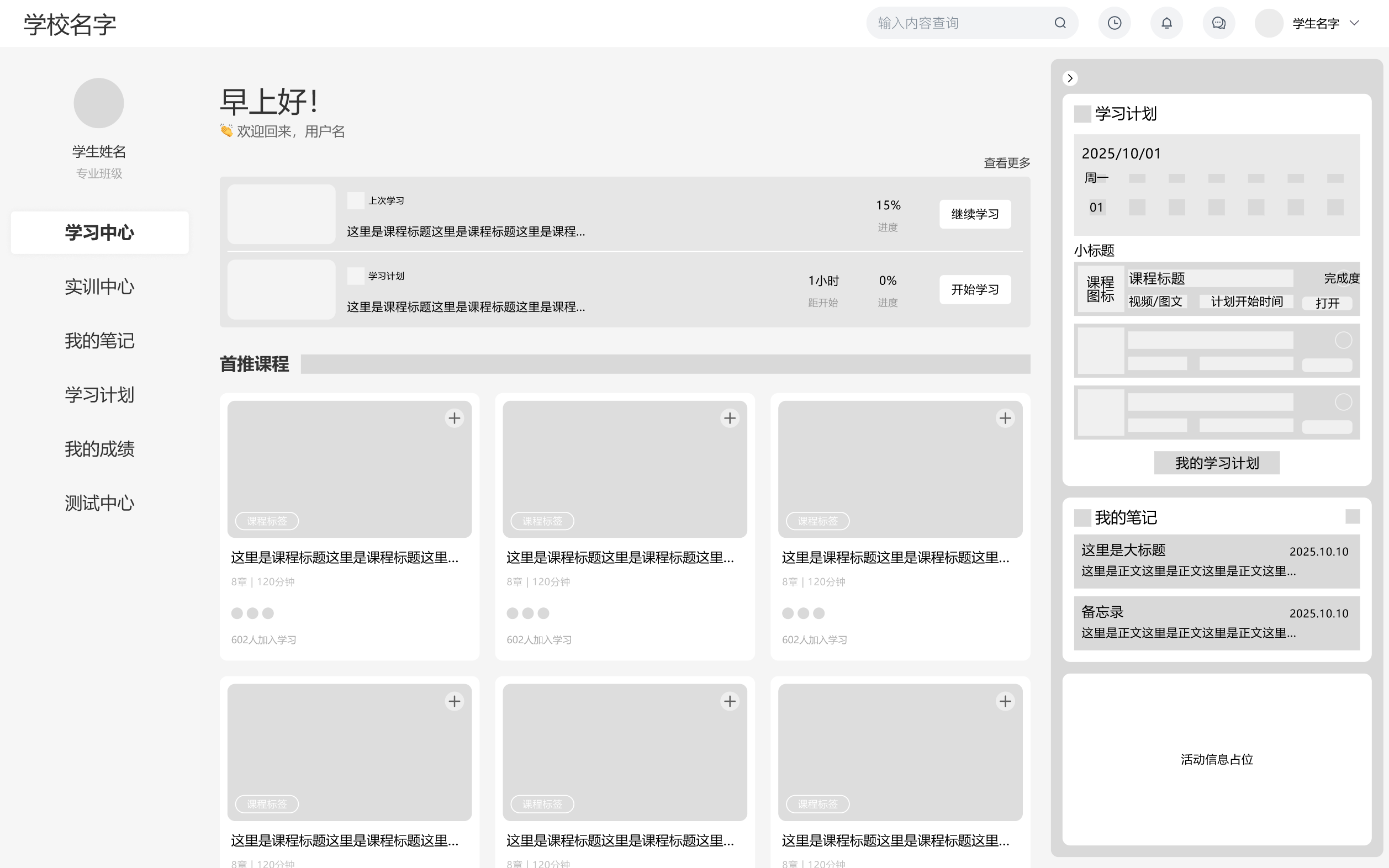Click plus icon on third top-row course
Viewport: 1389px width, 868px height.
click(1005, 418)
